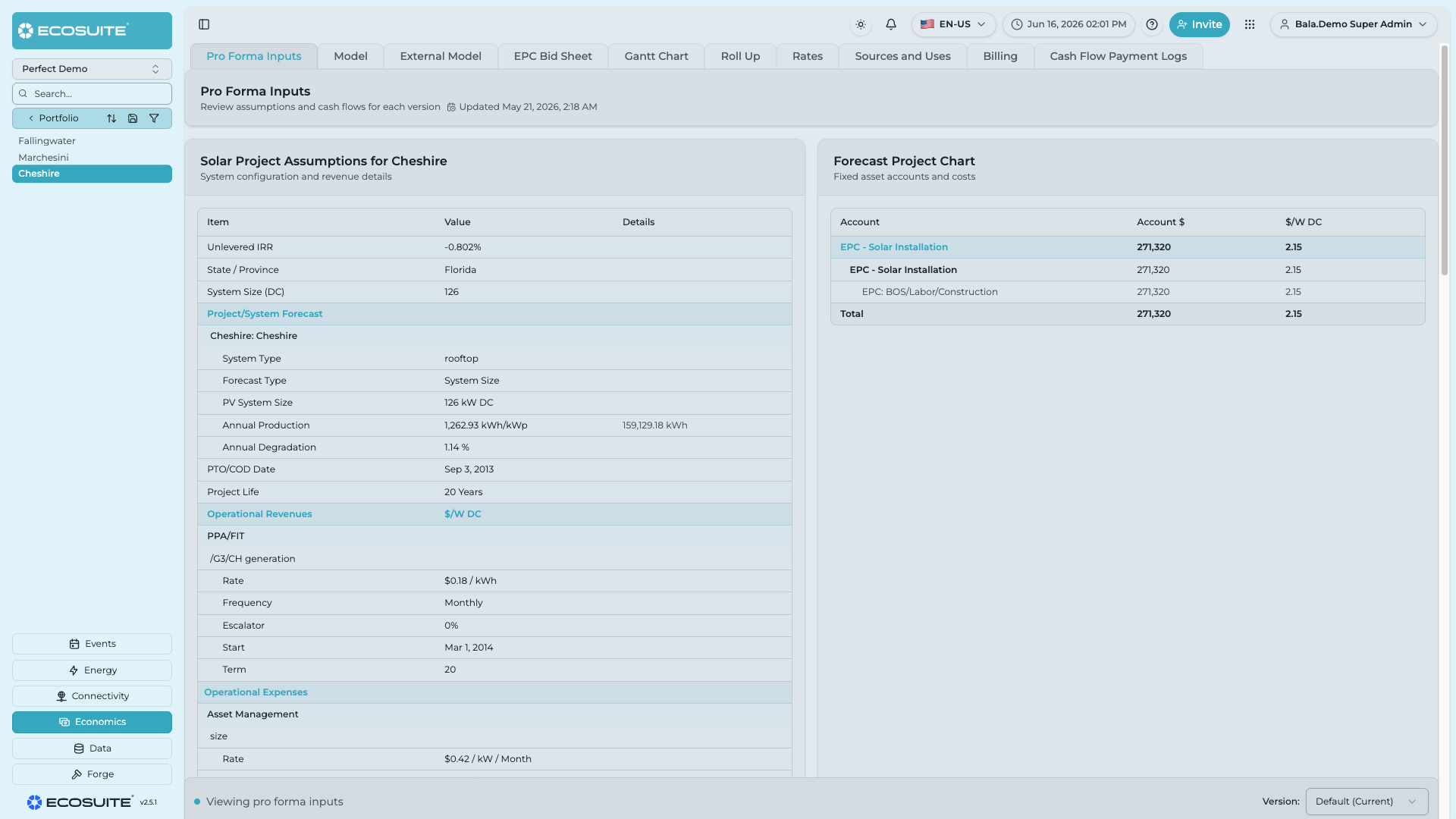The height and width of the screenshot is (819, 1456).
Task: Click the date and time selector
Action: coord(1068,24)
